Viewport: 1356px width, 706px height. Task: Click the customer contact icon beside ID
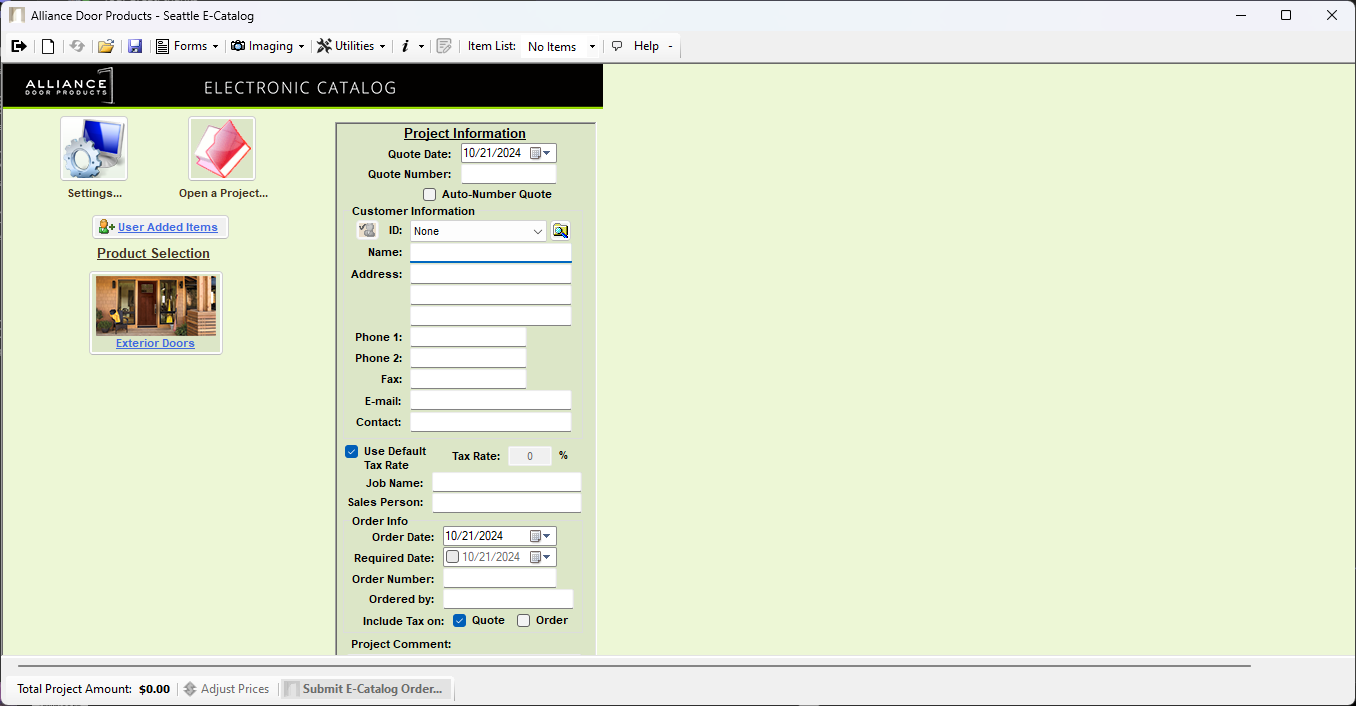(366, 231)
